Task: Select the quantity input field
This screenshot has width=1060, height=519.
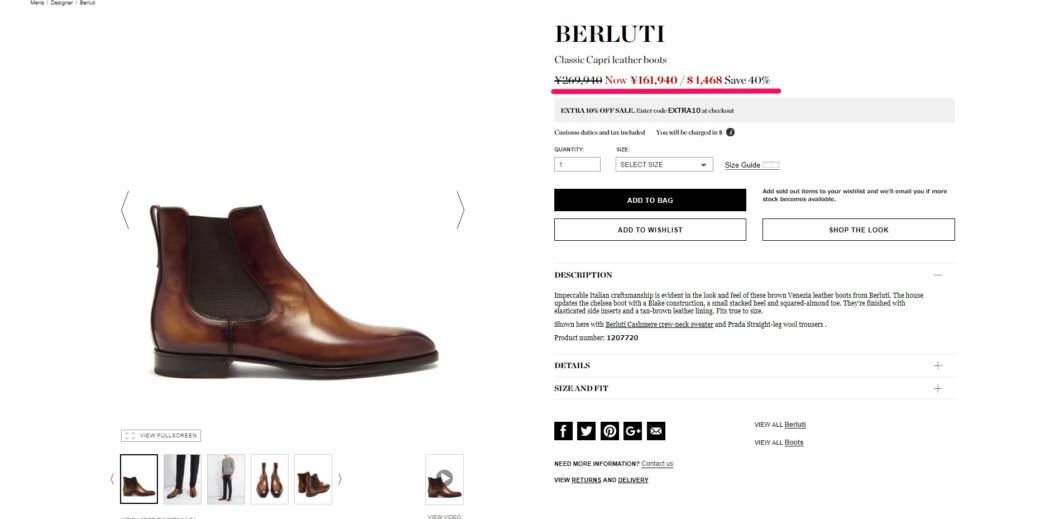Action: coord(577,164)
